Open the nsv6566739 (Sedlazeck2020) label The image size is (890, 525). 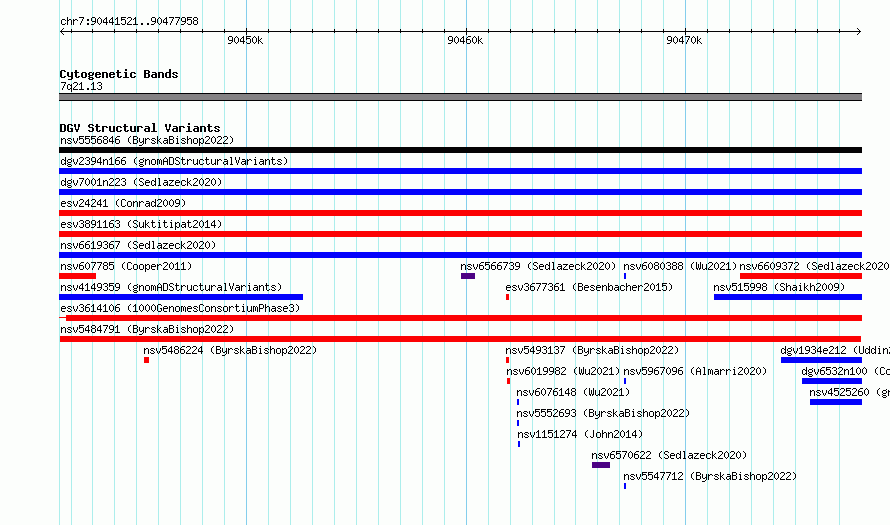tap(538, 266)
